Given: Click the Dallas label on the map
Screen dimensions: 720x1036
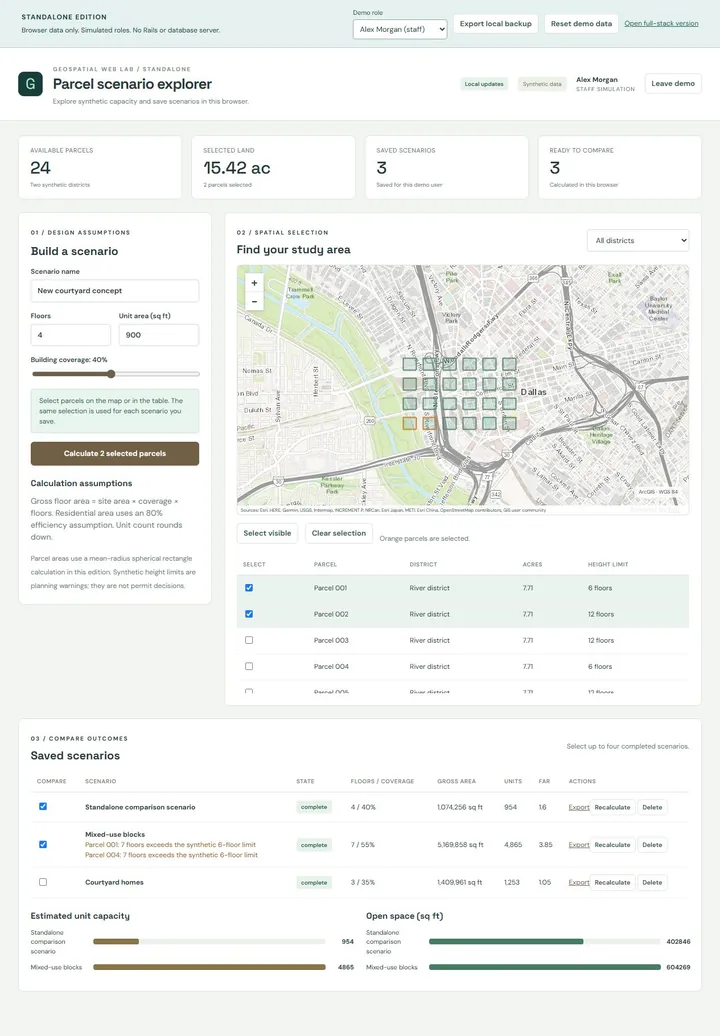Looking at the screenshot, I should 533,392.
